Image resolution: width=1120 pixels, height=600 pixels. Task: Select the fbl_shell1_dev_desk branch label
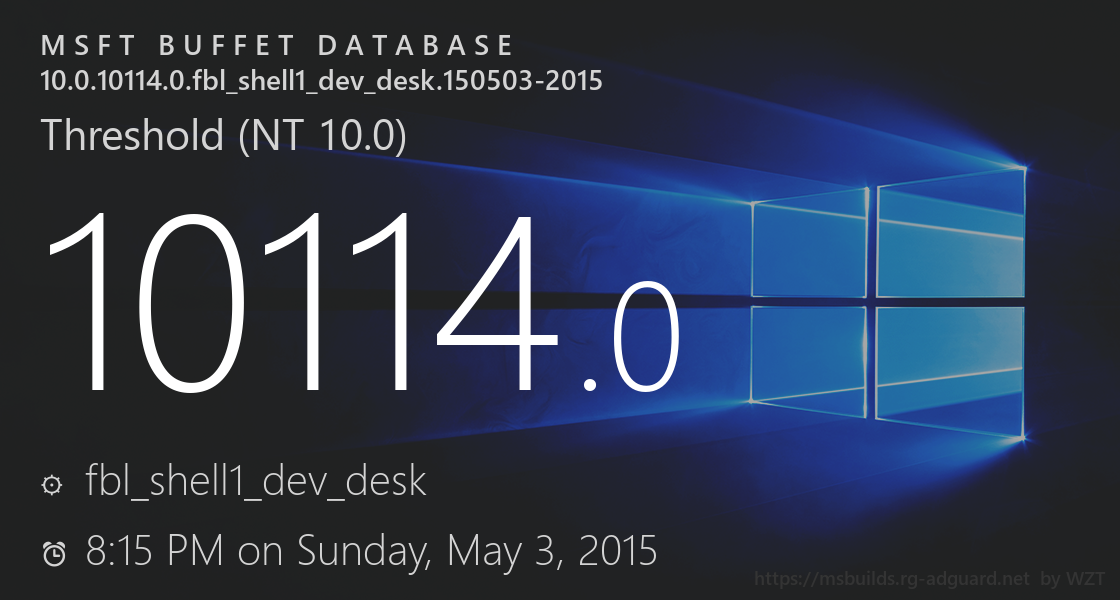click(256, 482)
